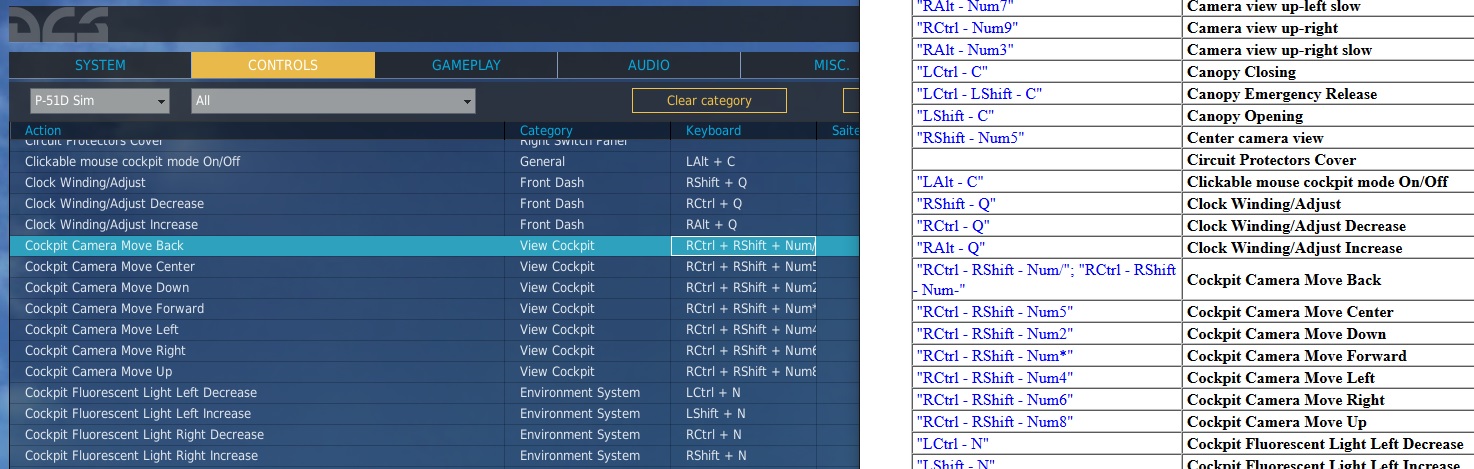1474x469 pixels.
Task: Select the Cockpit Camera Move Forward row
Action: (435, 308)
